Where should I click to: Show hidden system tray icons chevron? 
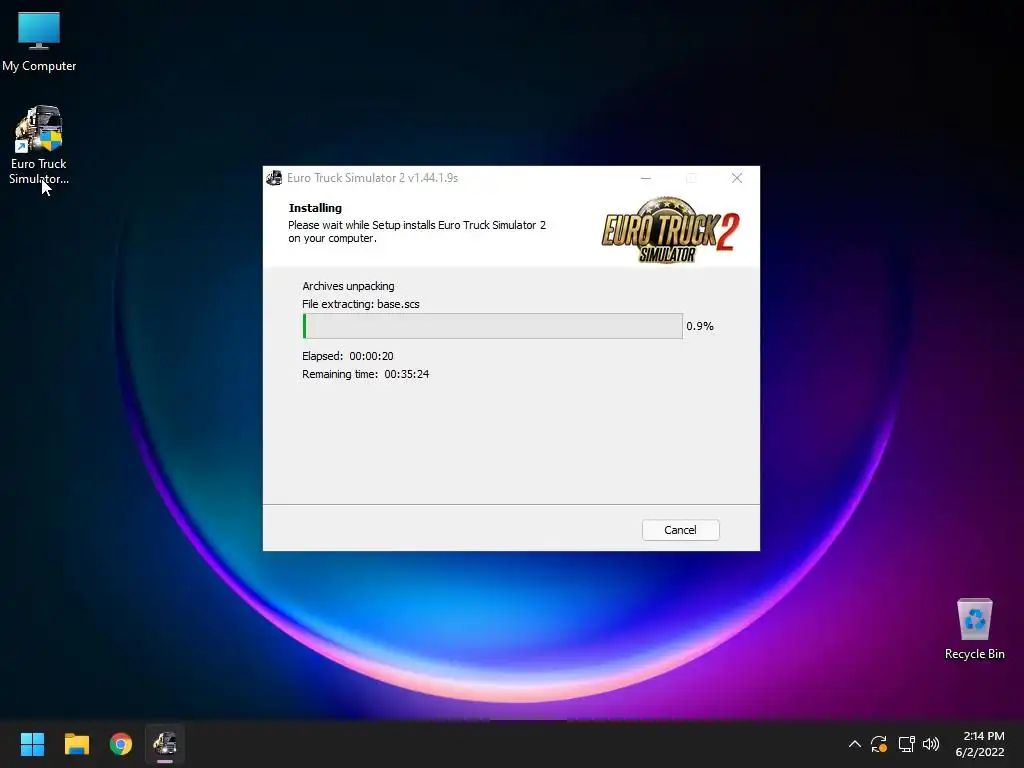pos(854,744)
